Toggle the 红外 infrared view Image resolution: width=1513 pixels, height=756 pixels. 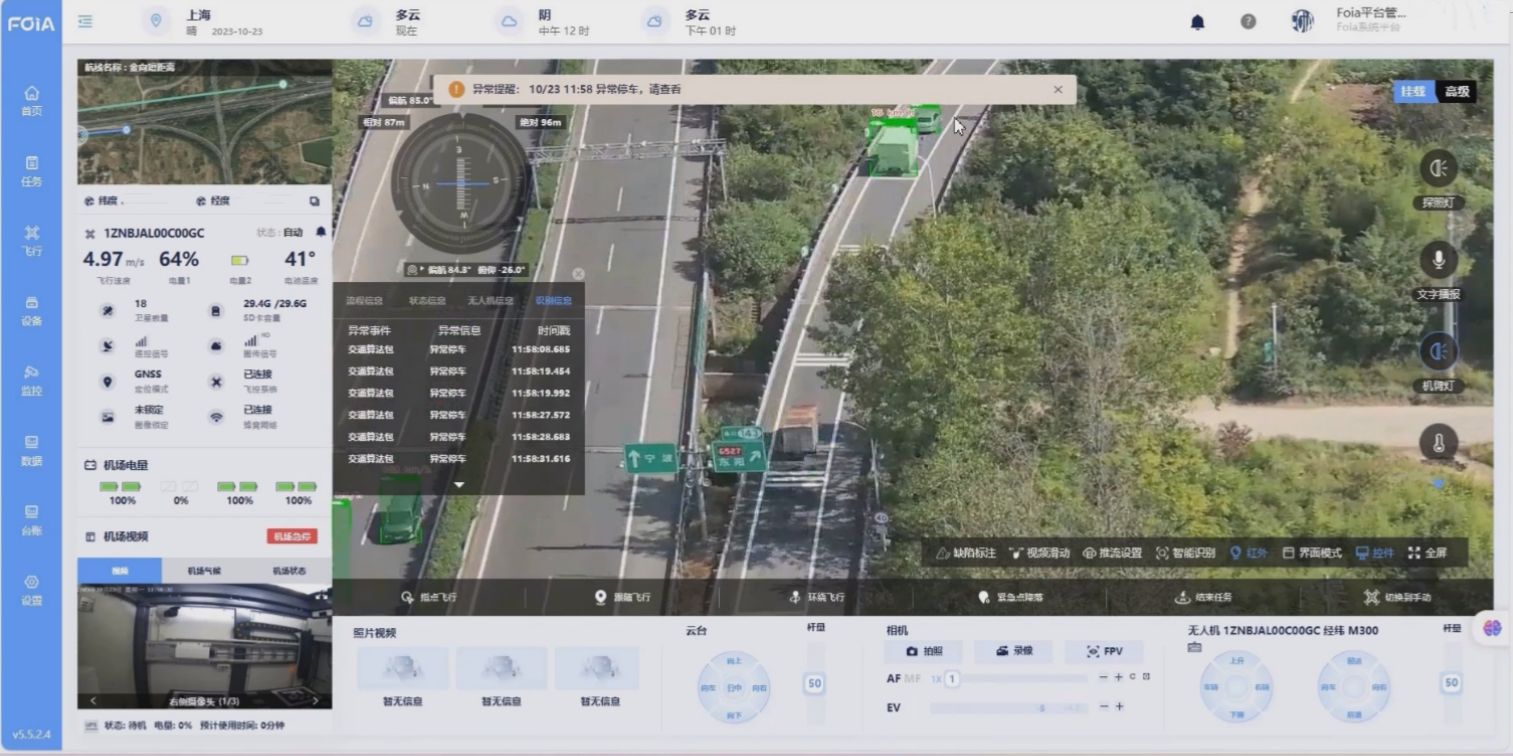pos(1248,553)
